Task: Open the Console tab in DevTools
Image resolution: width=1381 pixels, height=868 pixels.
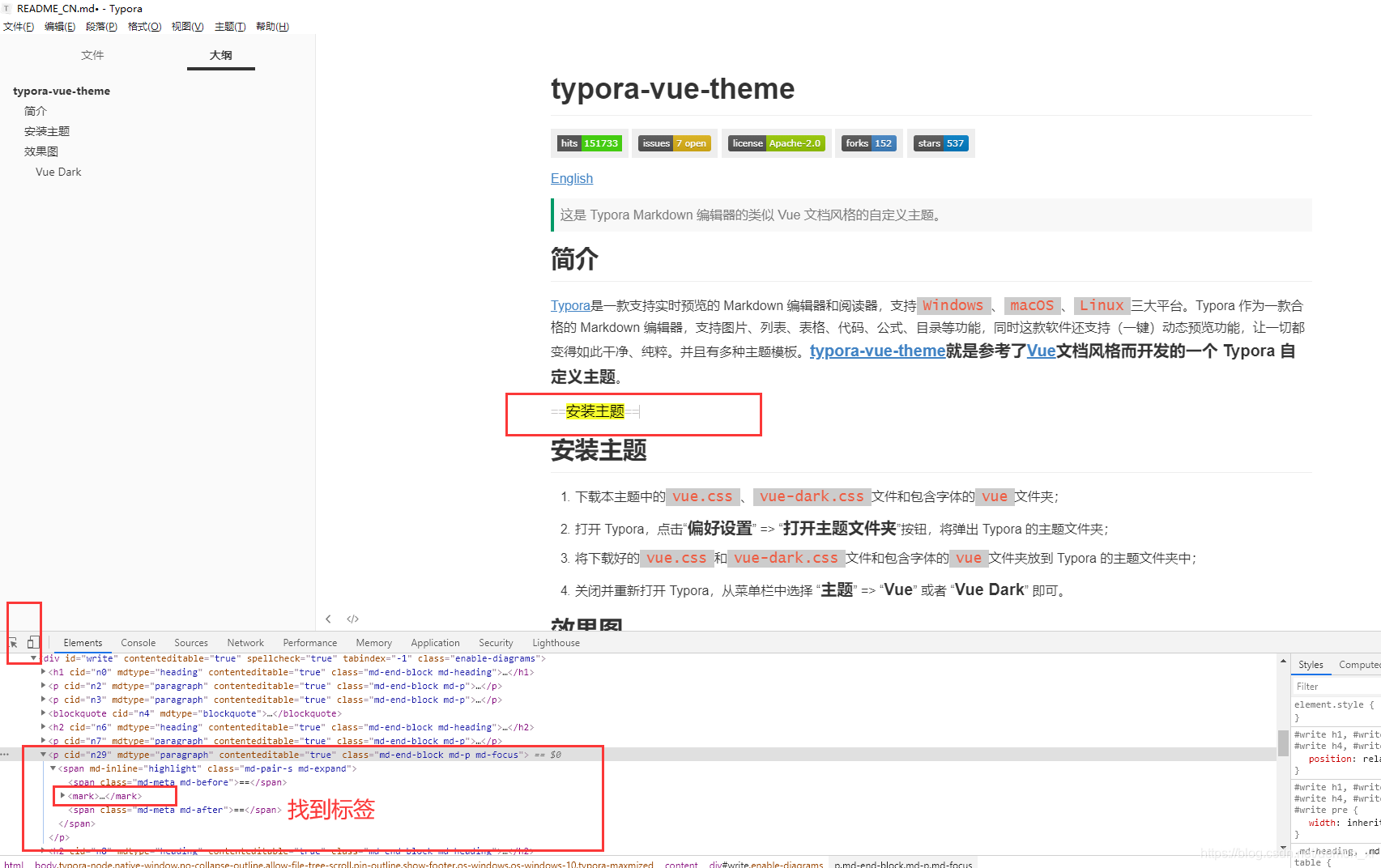Action: (x=138, y=642)
